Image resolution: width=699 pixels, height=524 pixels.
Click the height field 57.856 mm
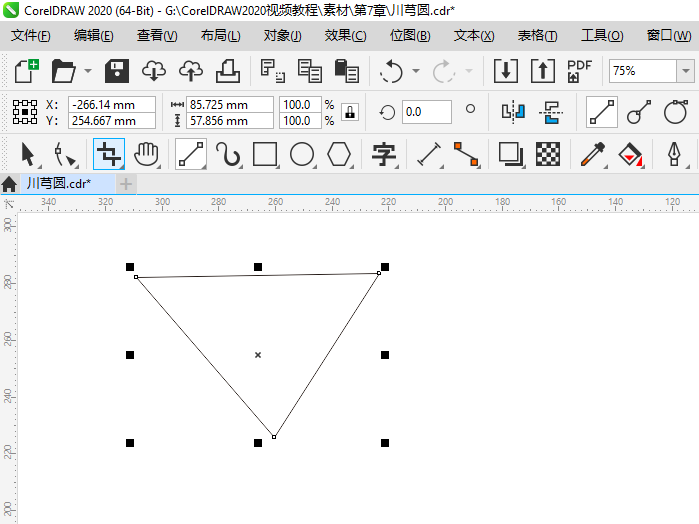click(x=230, y=120)
